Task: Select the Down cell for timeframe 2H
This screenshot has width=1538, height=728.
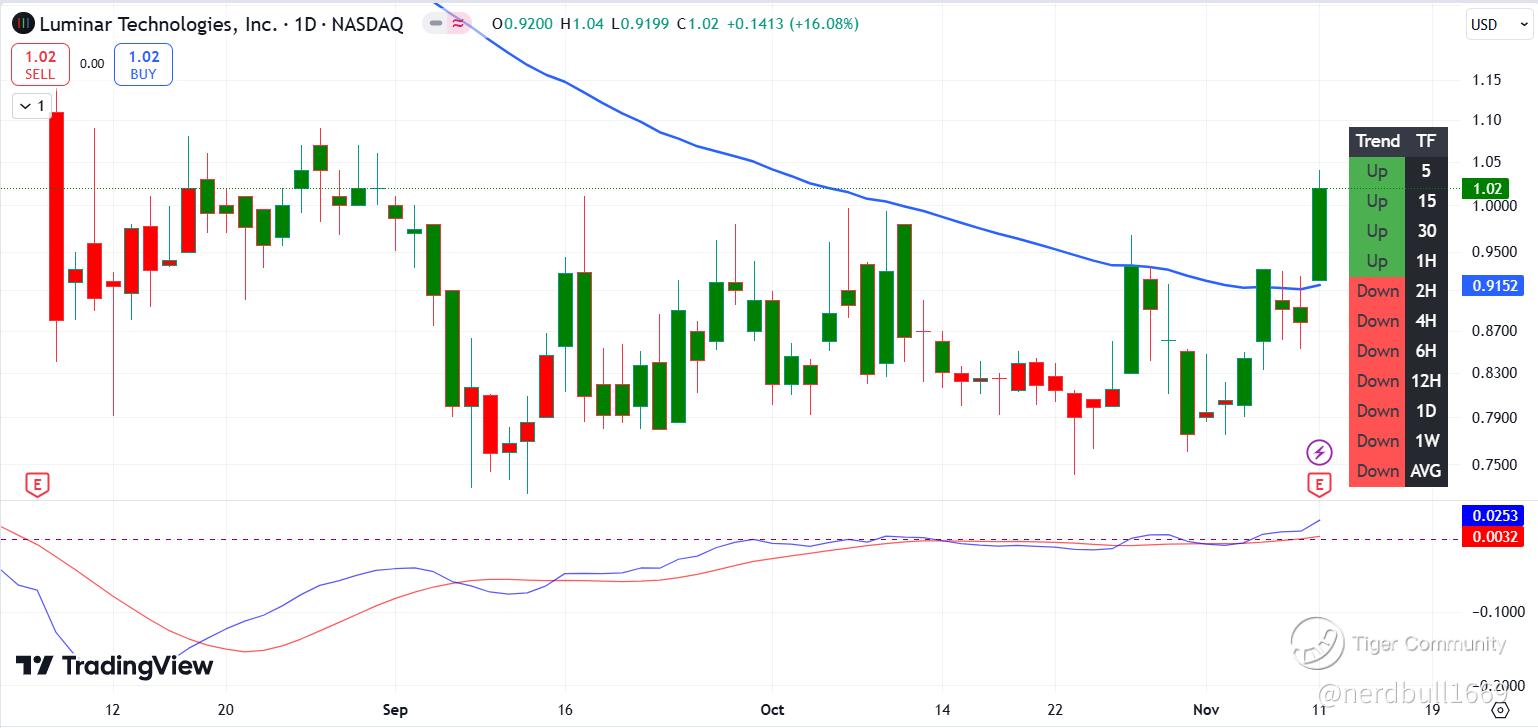Action: point(1377,291)
